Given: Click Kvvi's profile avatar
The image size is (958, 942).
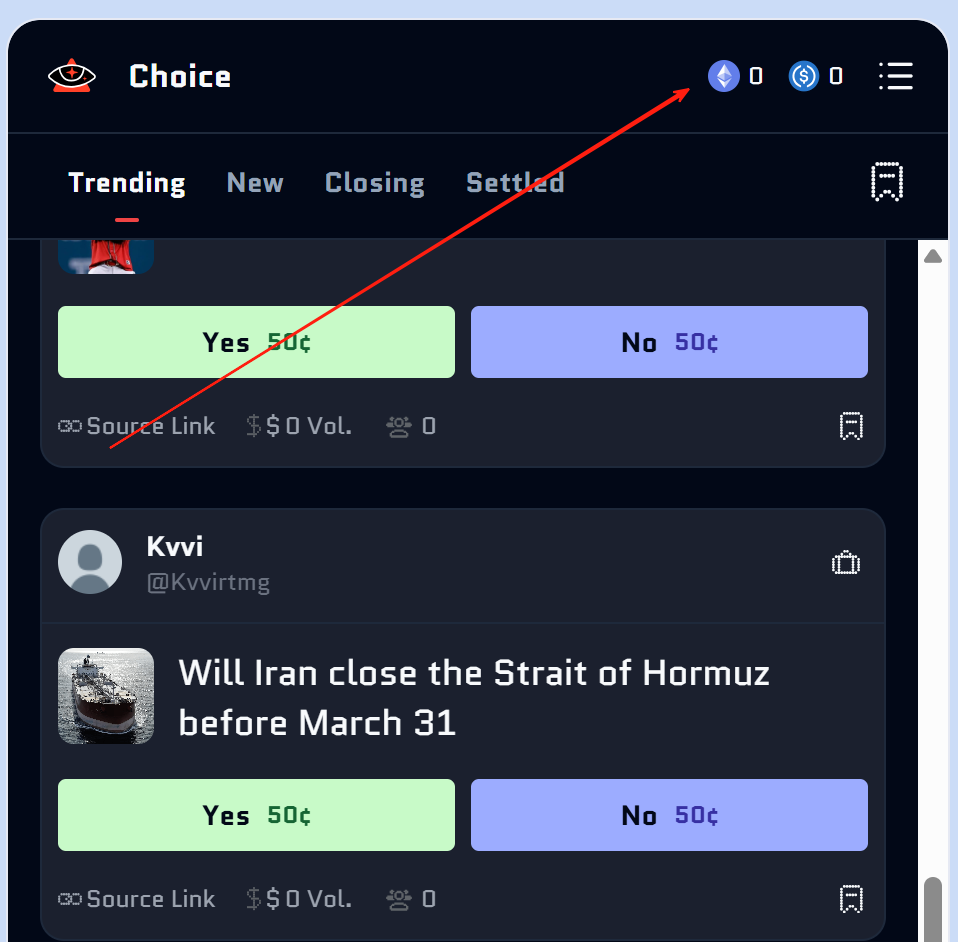Looking at the screenshot, I should pyautogui.click(x=90, y=562).
